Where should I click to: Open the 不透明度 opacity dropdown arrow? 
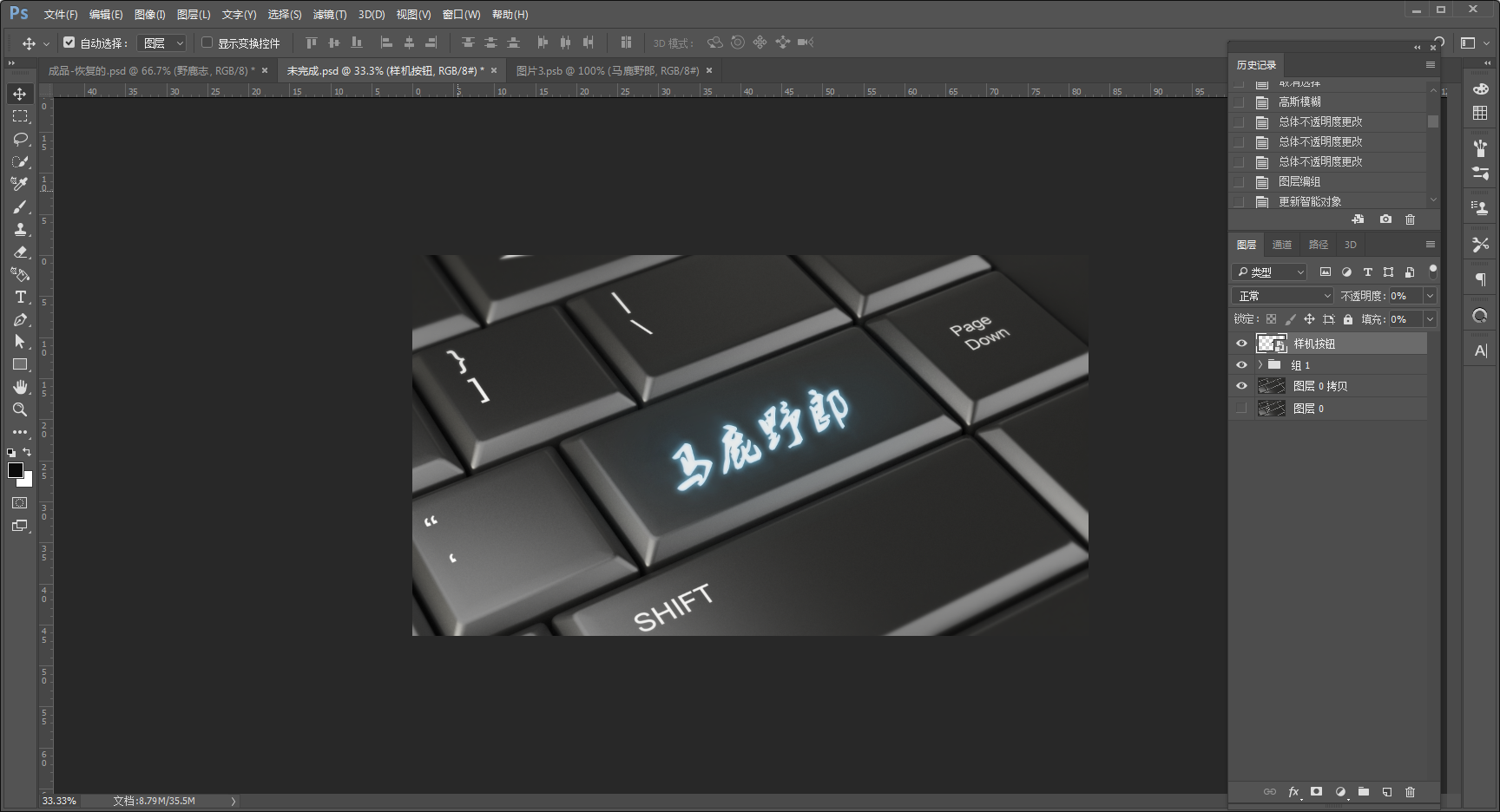coord(1430,296)
